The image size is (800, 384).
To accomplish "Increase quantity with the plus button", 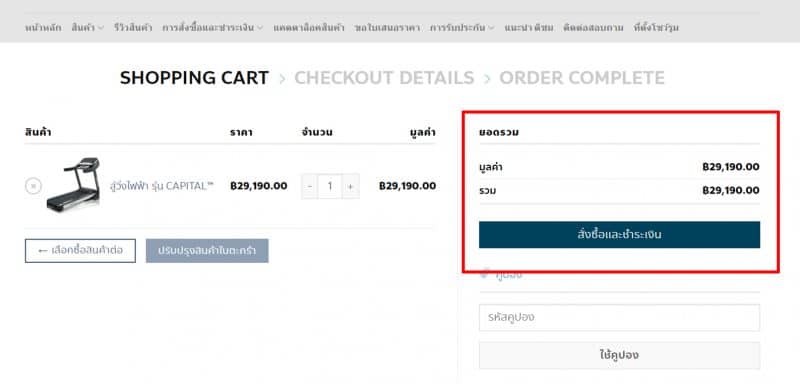I will coord(351,186).
